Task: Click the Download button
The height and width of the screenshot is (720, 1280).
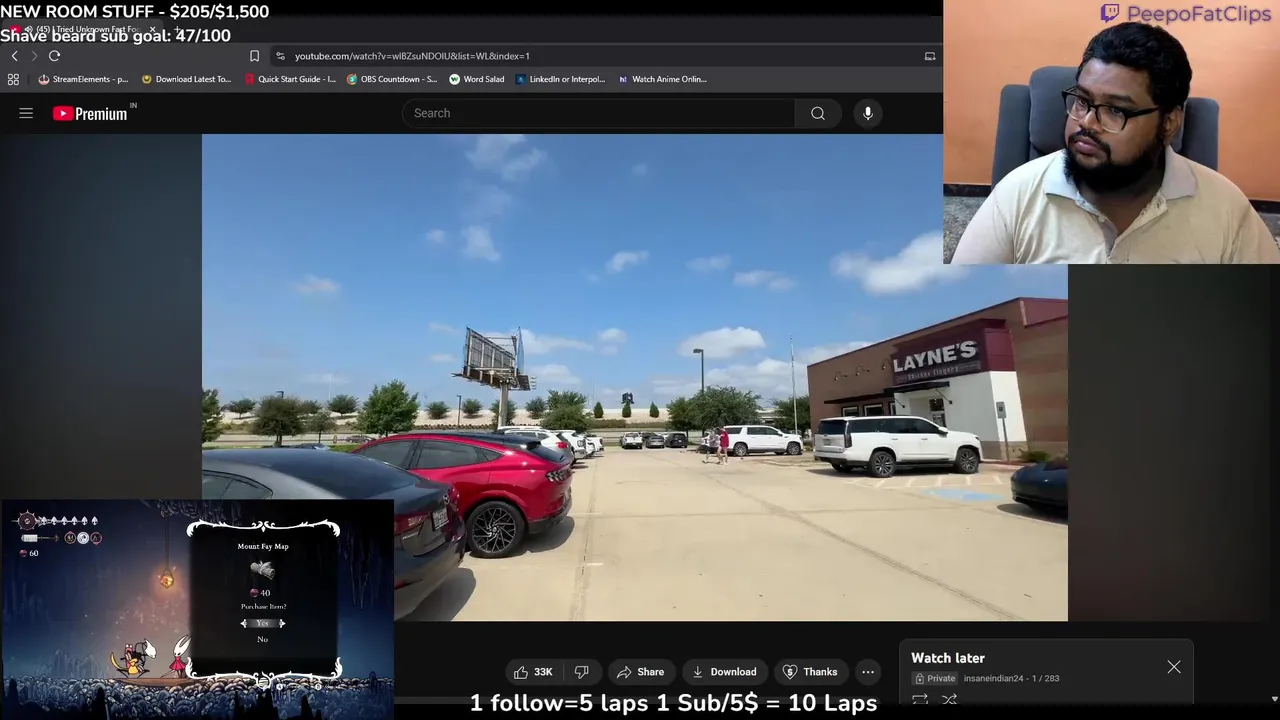Action: [x=724, y=672]
